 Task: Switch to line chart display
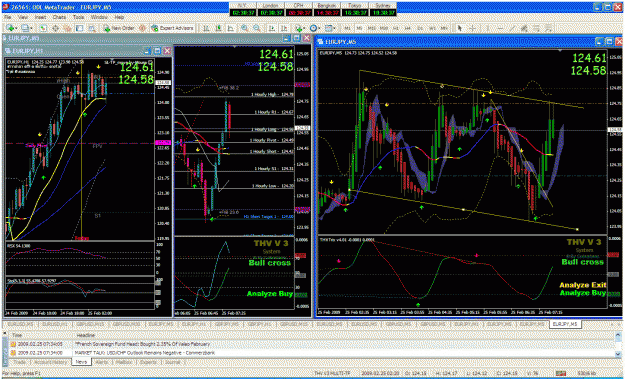(230, 28)
